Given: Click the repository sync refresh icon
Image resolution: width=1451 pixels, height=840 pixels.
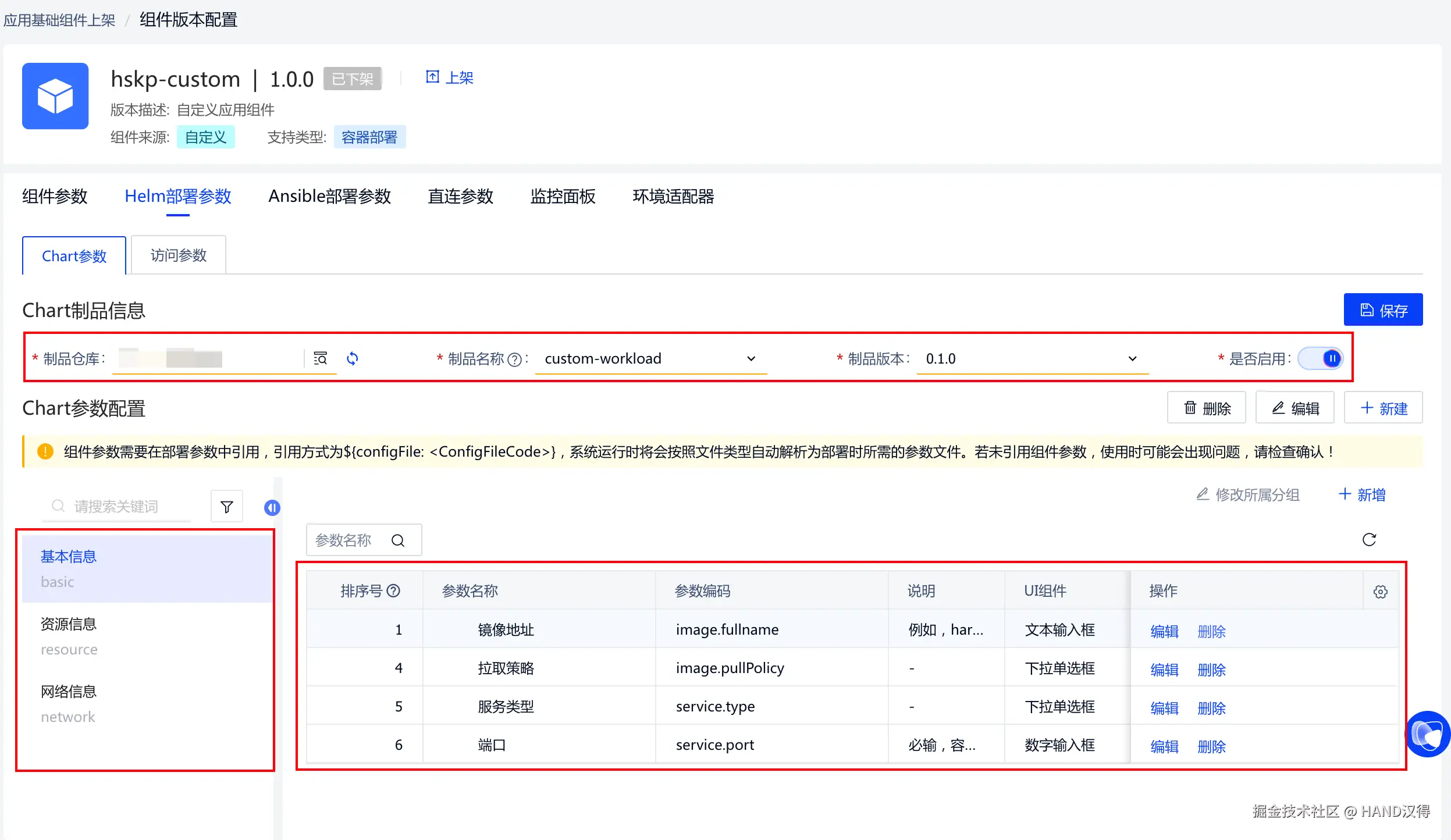Looking at the screenshot, I should (353, 358).
